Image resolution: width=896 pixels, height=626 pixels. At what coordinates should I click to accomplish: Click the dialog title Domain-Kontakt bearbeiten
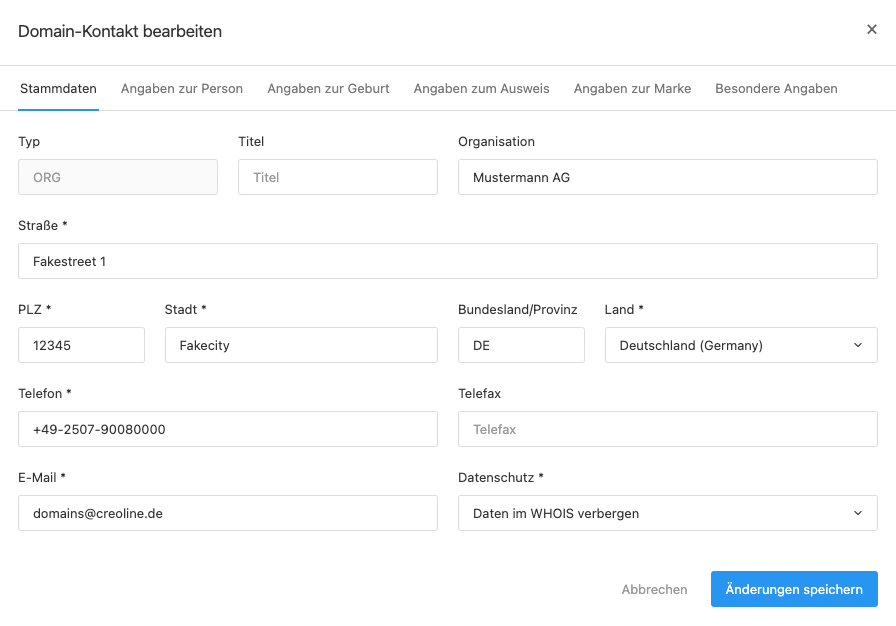click(x=120, y=31)
